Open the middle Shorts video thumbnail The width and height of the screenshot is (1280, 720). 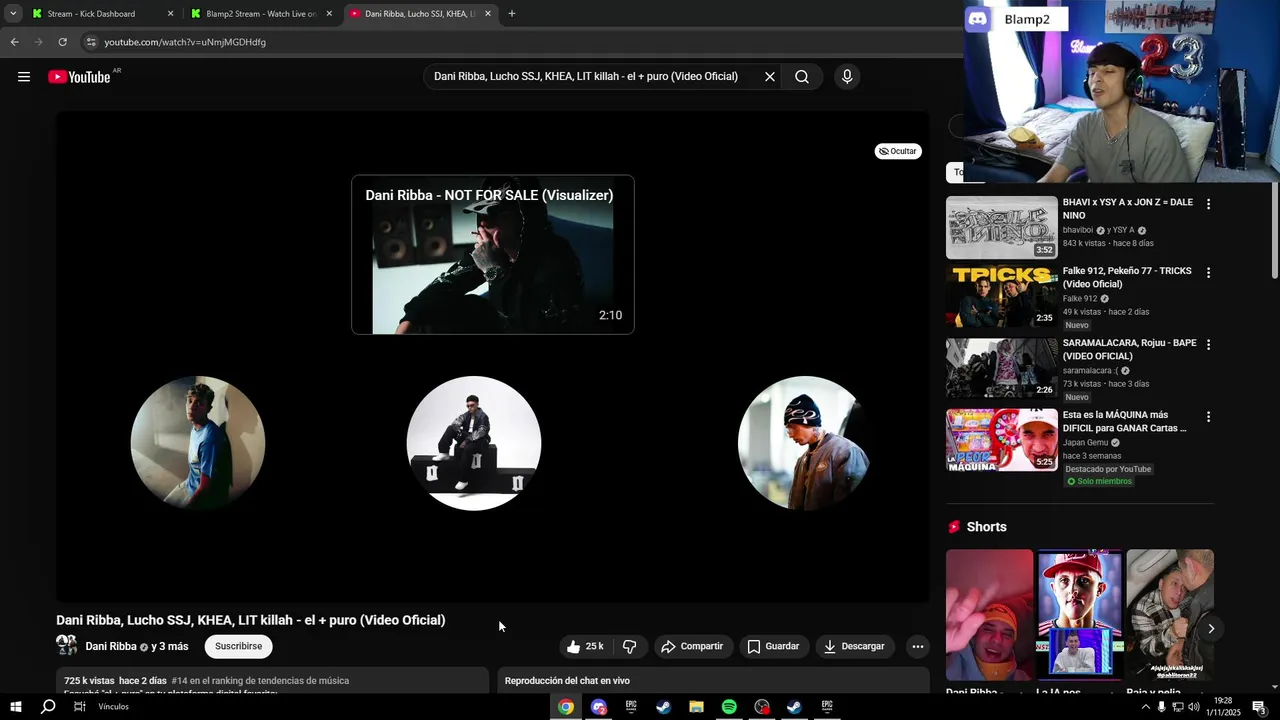point(1080,615)
